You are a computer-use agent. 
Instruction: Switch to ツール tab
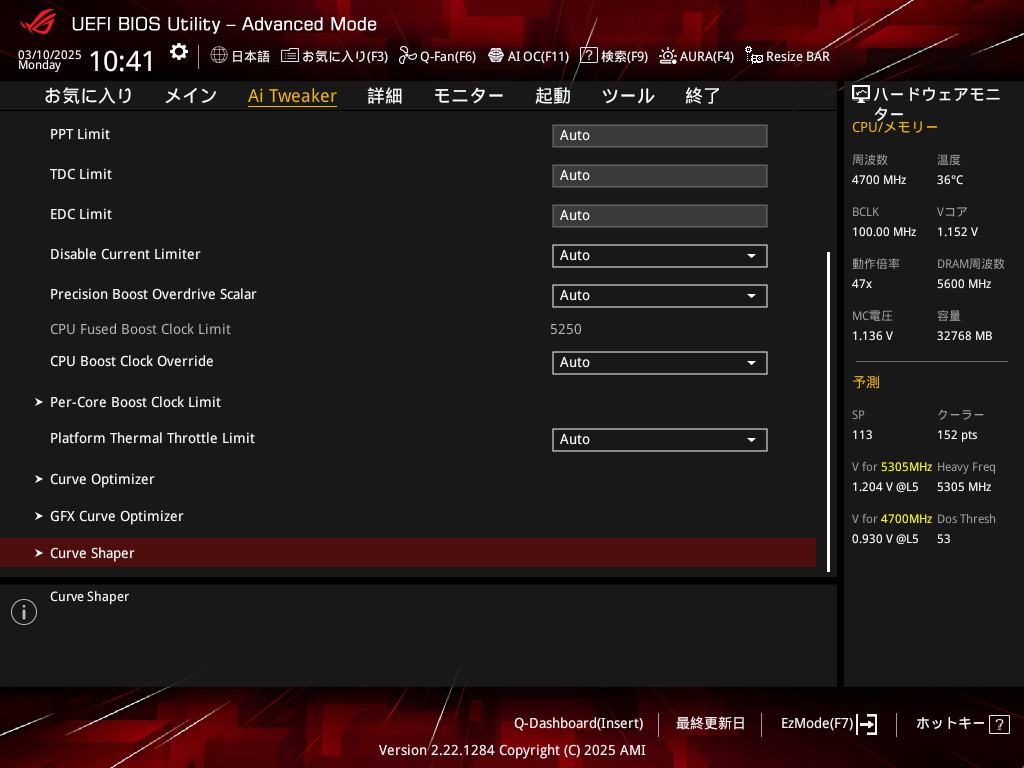(628, 96)
